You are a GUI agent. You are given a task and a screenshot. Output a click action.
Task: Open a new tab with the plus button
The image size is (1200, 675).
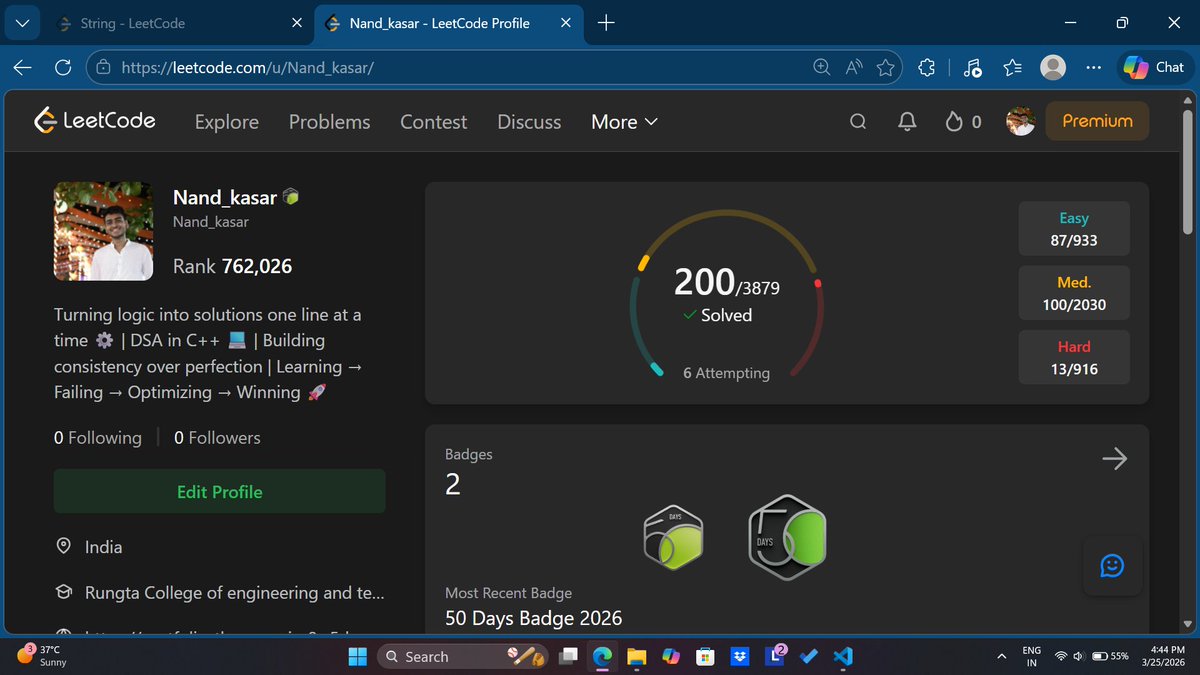coord(605,22)
